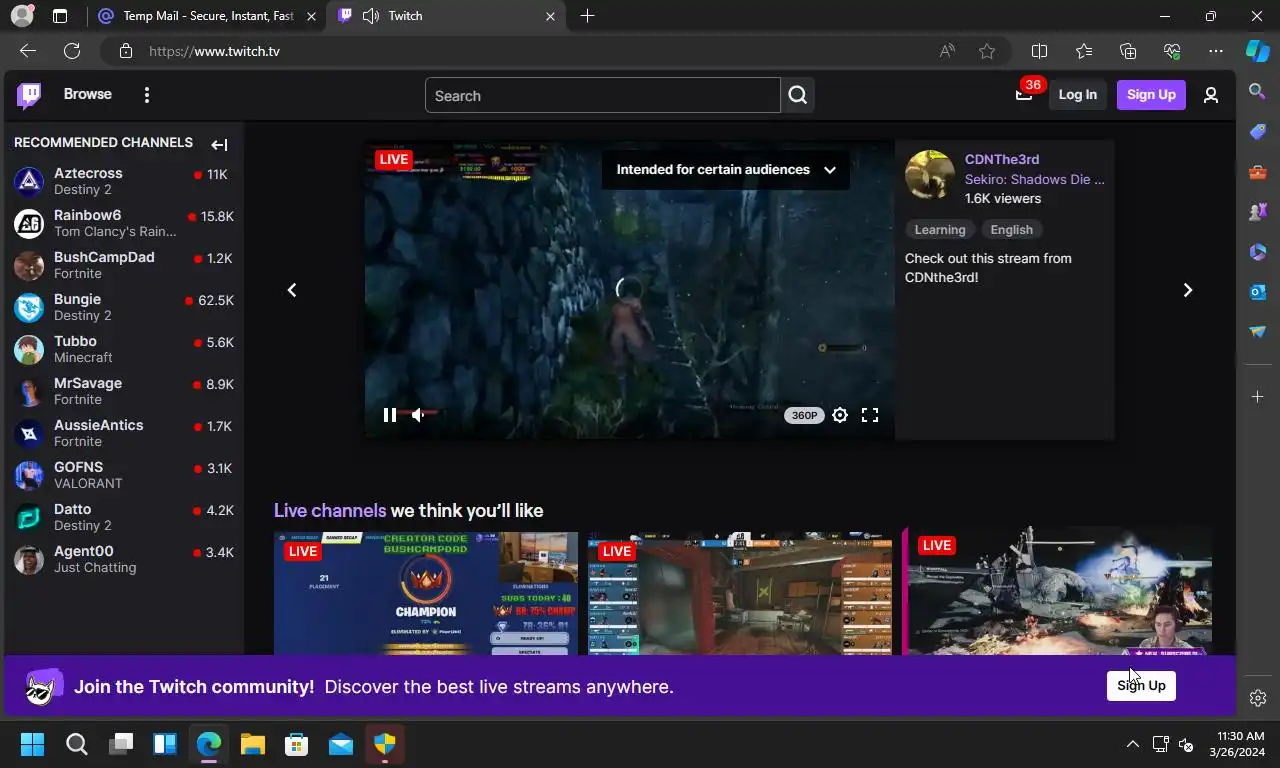Viewport: 1280px width, 768px height.
Task: Open a new browser tab
Action: point(587,16)
